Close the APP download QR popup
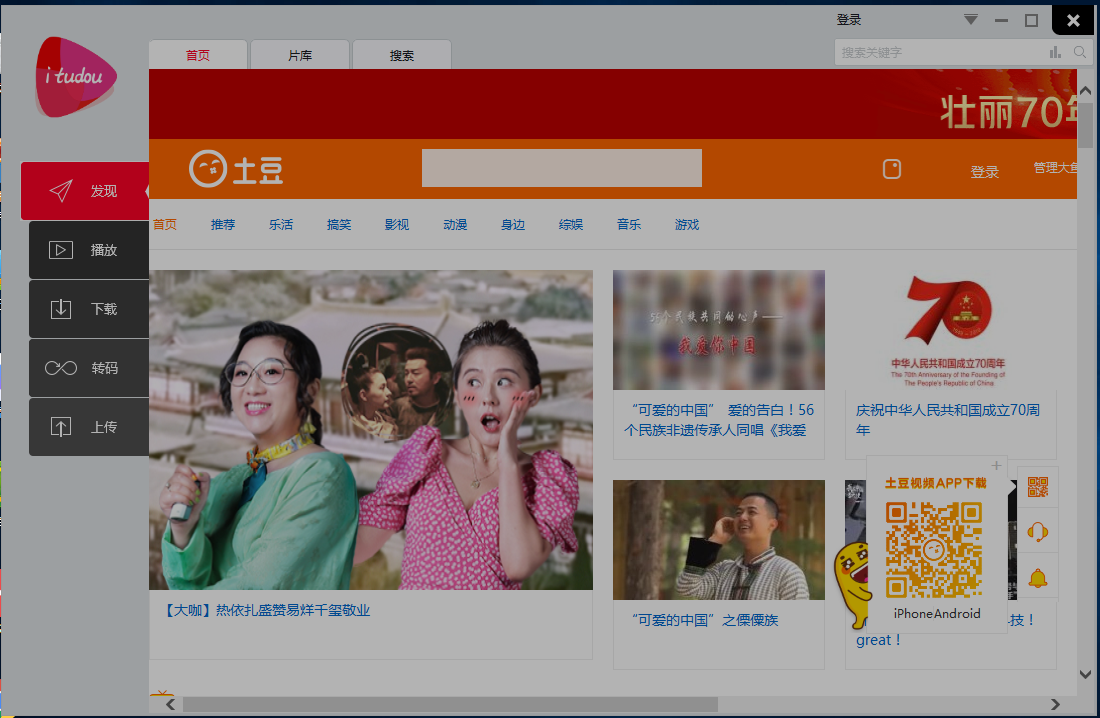 click(x=996, y=466)
